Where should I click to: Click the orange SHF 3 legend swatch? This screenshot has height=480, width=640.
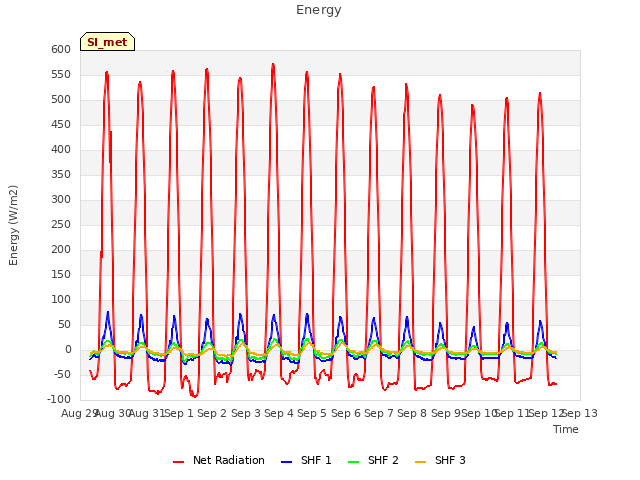[420, 462]
